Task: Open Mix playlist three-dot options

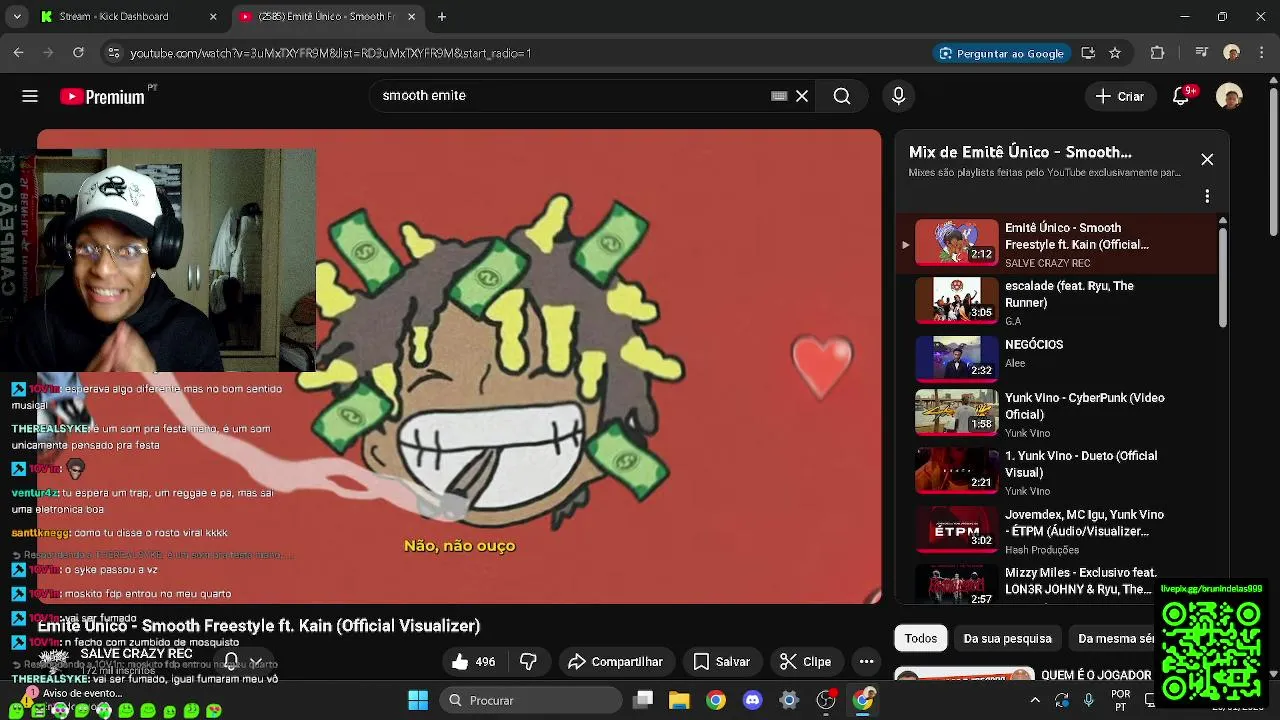Action: point(1207,196)
